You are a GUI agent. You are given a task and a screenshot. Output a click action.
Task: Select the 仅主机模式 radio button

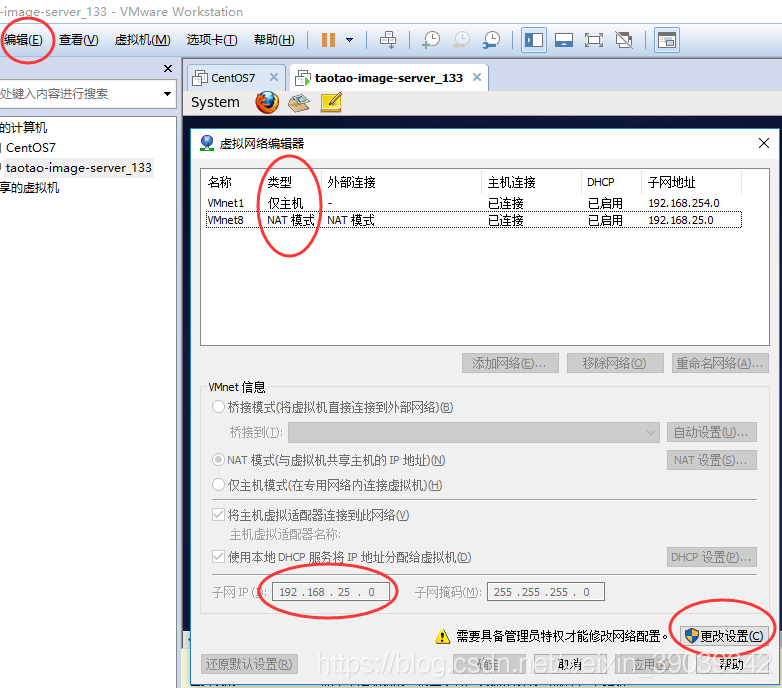[x=218, y=484]
